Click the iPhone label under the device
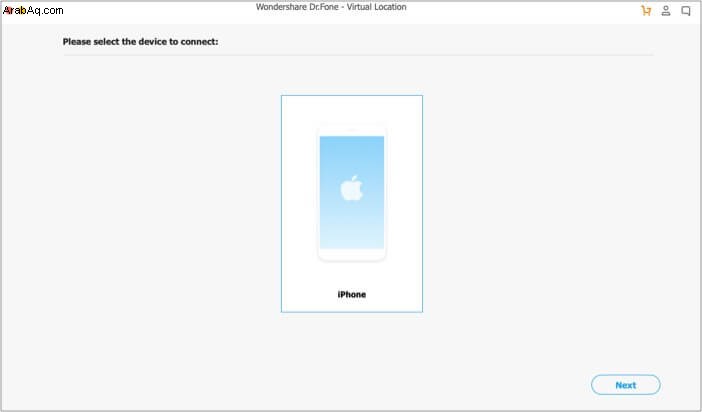702x412 pixels. [x=351, y=294]
